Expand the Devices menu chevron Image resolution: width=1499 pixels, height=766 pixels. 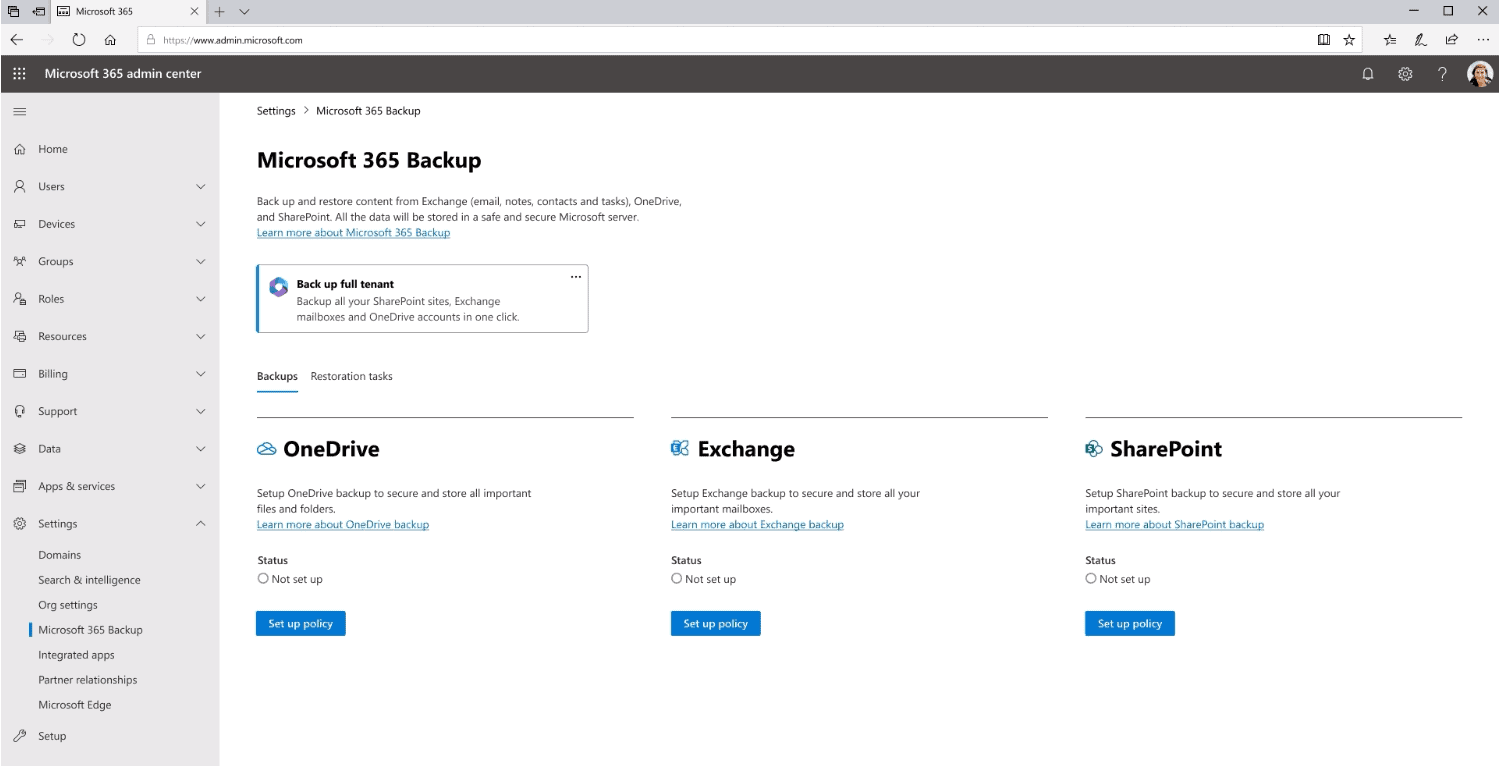[200, 224]
